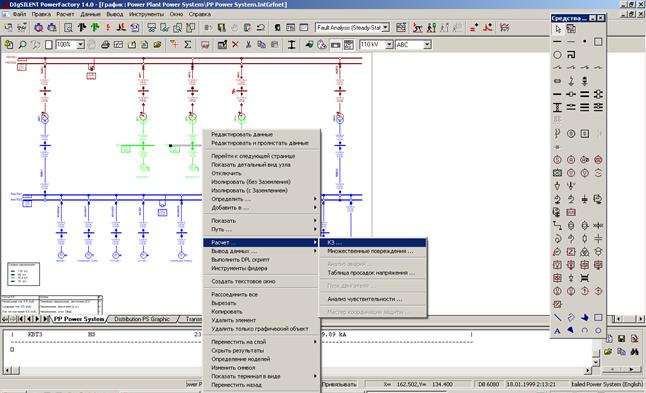This screenshot has width=646, height=393.
Task: Open the Fault Analysis toolbar selection dropdown
Action: pyautogui.click(x=386, y=28)
